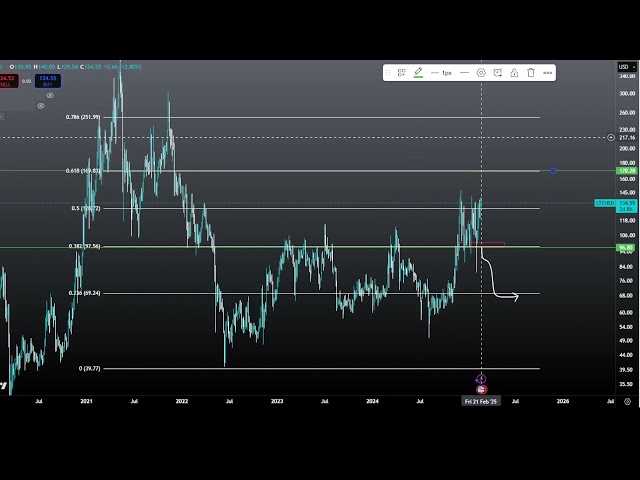This screenshot has height=480, width=640.
Task: Click the blue BUY button
Action: (x=48, y=81)
